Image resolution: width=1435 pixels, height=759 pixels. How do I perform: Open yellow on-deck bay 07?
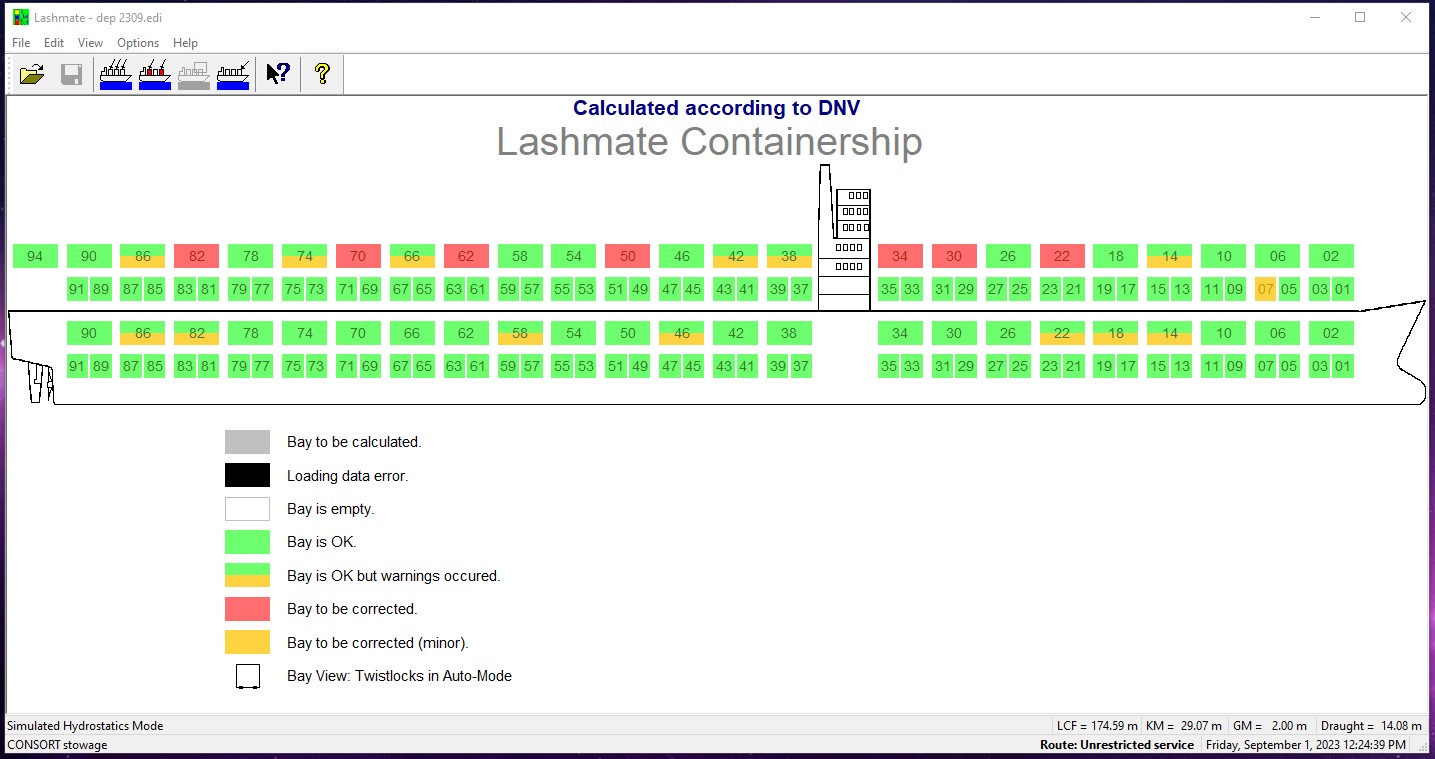point(1265,290)
